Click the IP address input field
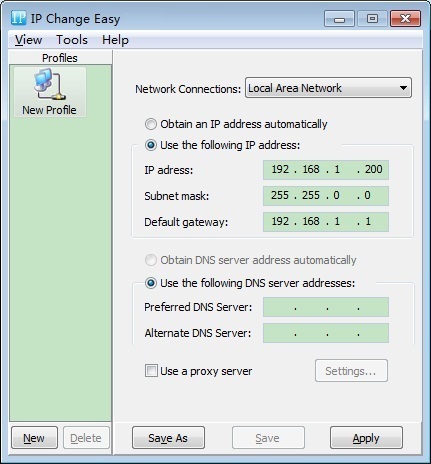 tap(326, 170)
